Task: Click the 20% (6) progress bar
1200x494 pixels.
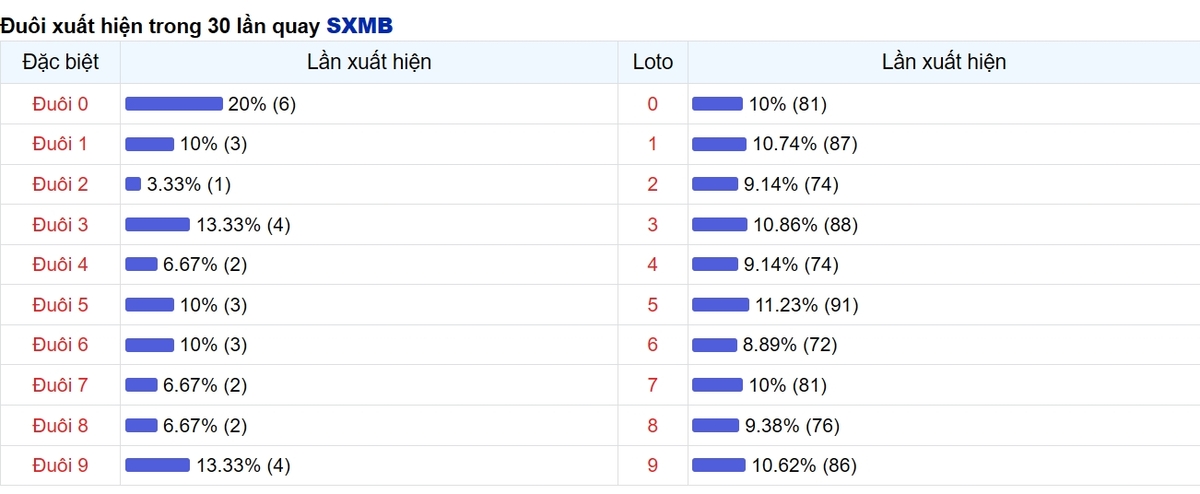Action: pyautogui.click(x=174, y=104)
